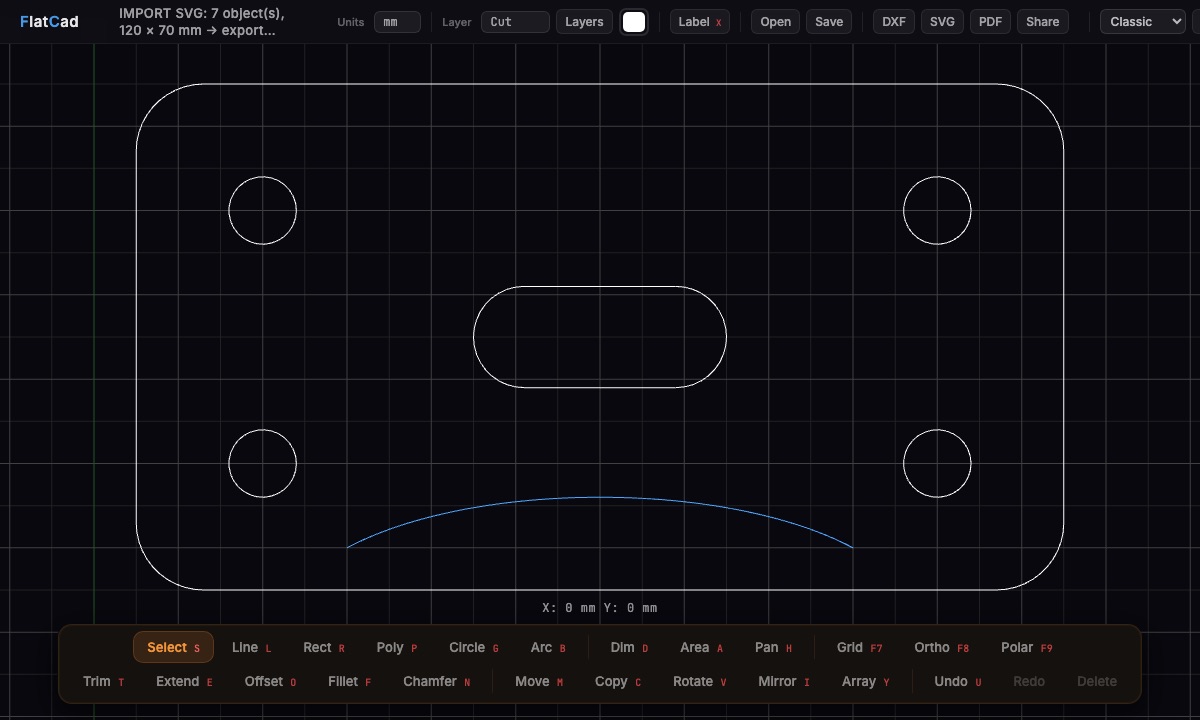Toggle the Label option
Screen dimensions: 1200x720
point(700,22)
